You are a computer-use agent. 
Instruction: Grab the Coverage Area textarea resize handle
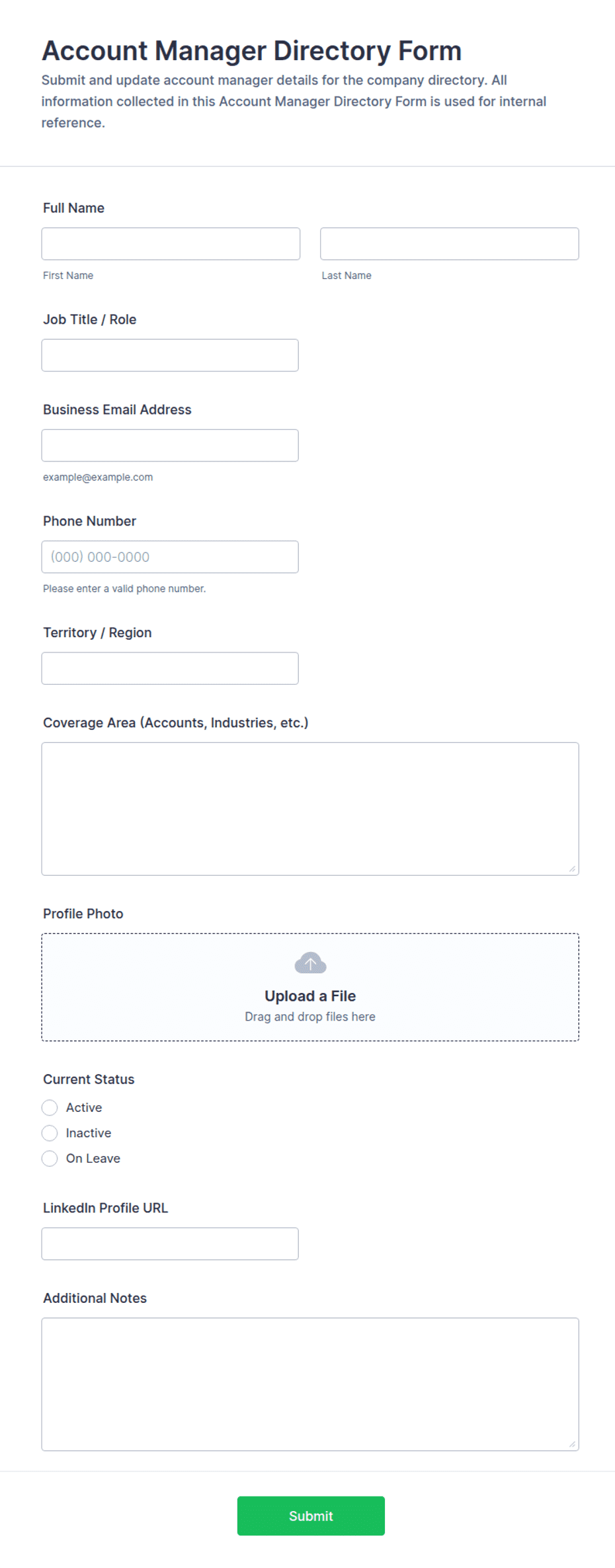point(572,869)
